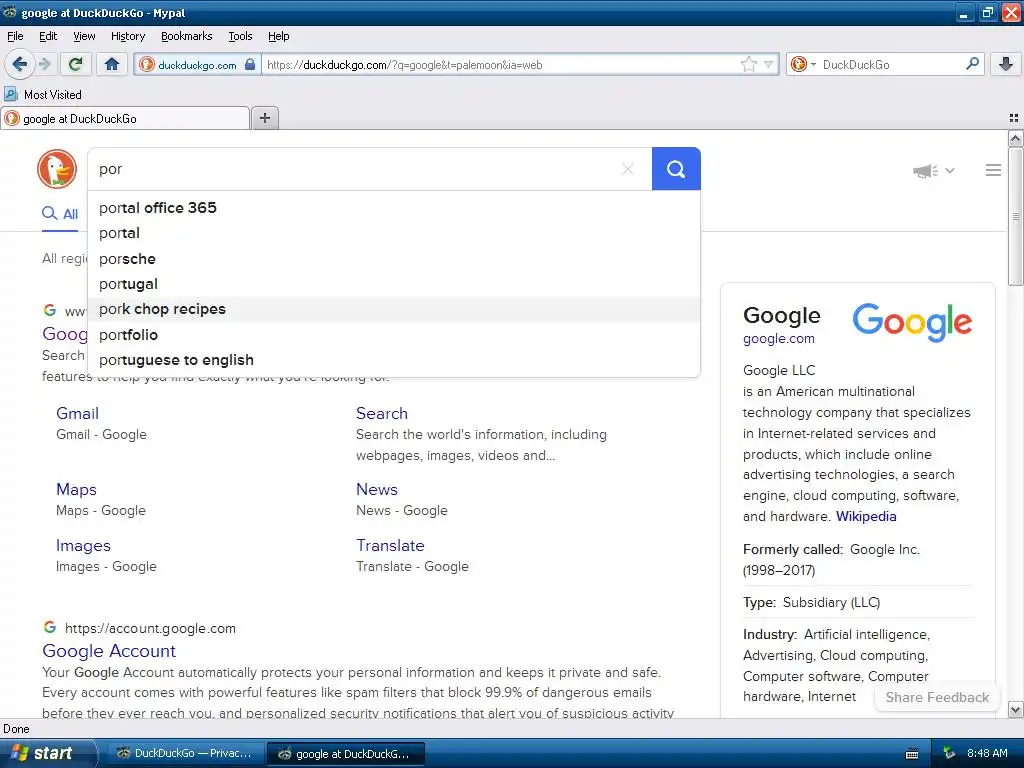Open the Google Account result title
The image size is (1024, 768).
point(108,651)
